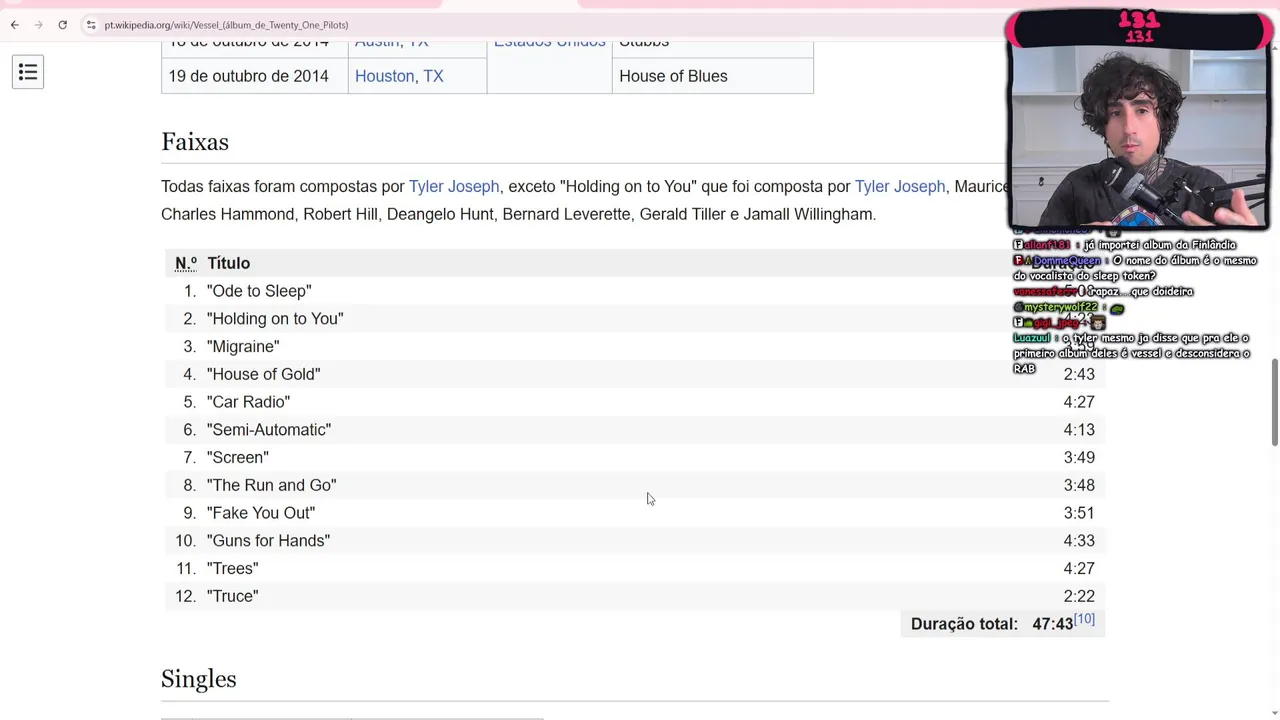Select track "Migraine"
1280x720 pixels.
click(243, 346)
